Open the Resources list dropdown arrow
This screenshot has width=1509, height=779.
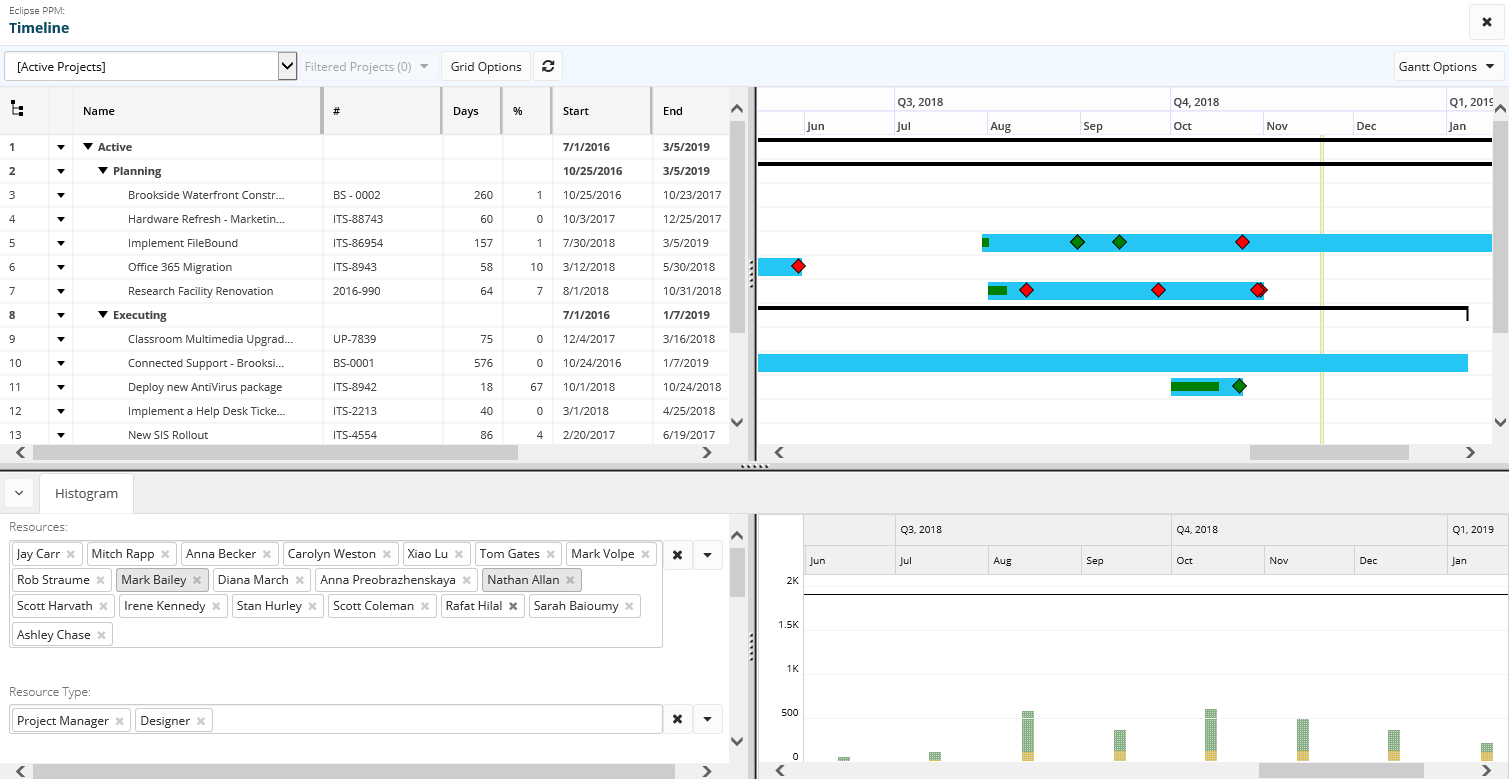point(707,554)
